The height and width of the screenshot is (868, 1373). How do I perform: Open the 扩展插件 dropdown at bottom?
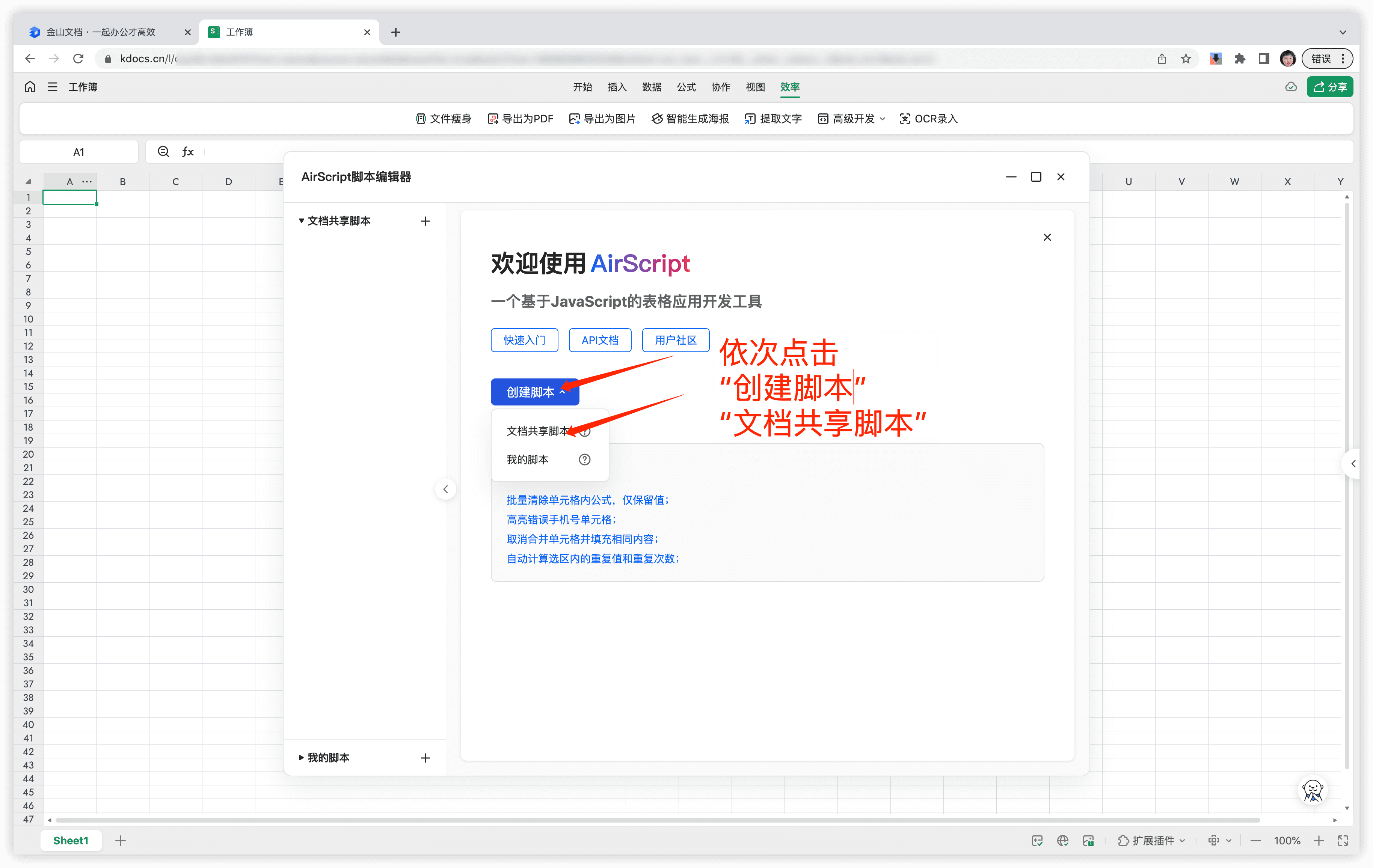[1151, 840]
